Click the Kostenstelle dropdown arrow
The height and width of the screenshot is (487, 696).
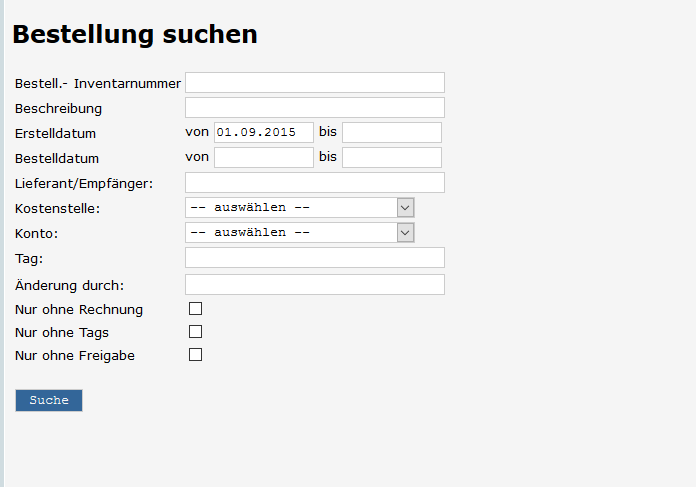pos(405,207)
